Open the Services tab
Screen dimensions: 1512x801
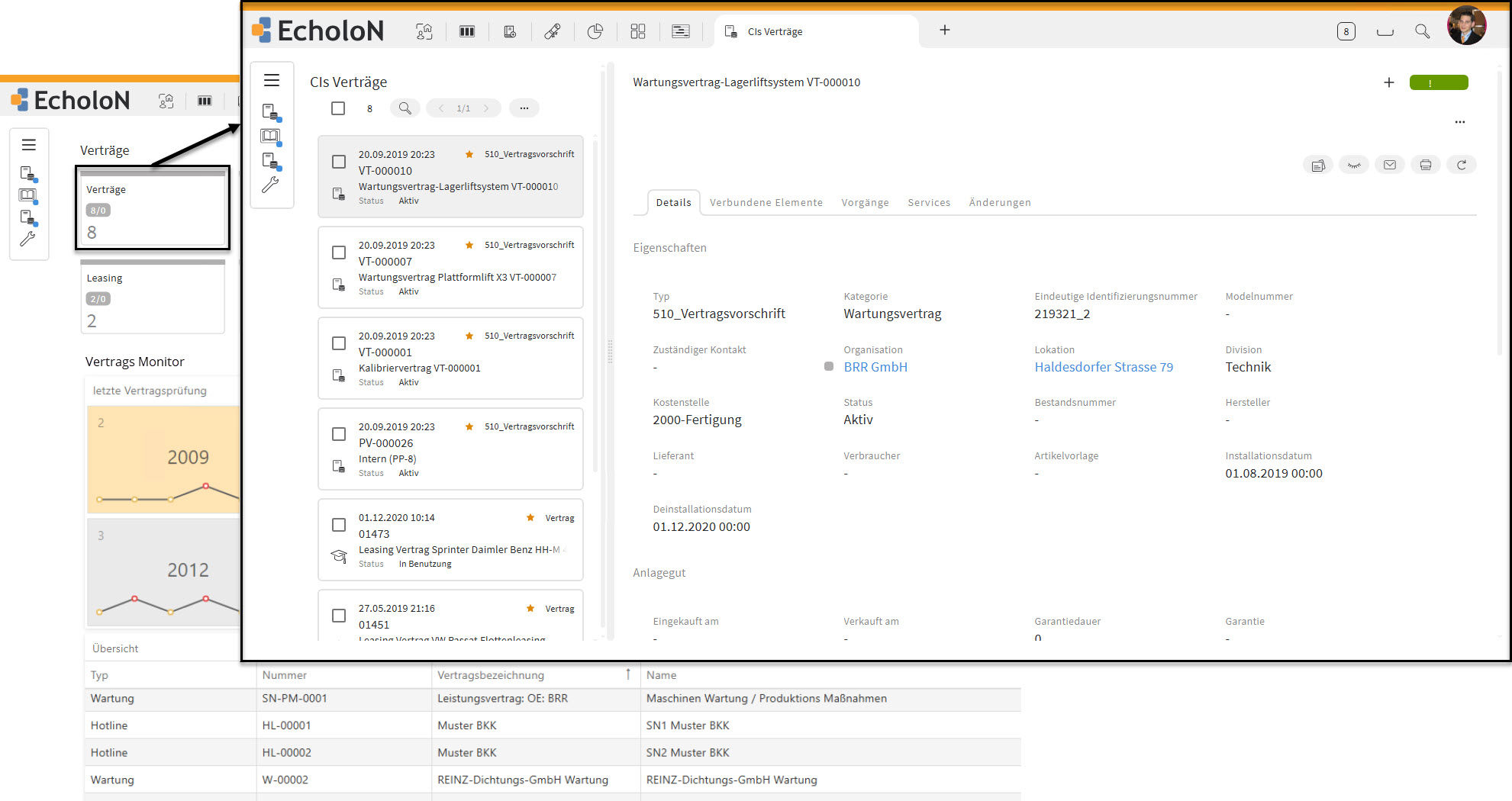928,202
